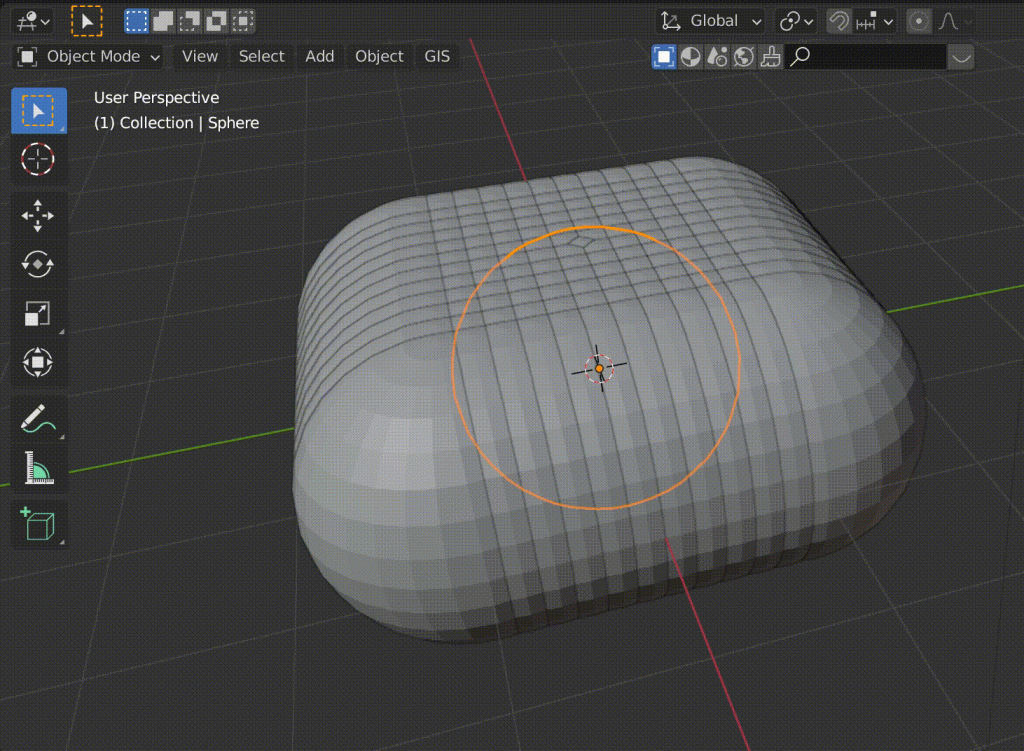
Task: Open the Object Mode dropdown
Action: point(87,57)
